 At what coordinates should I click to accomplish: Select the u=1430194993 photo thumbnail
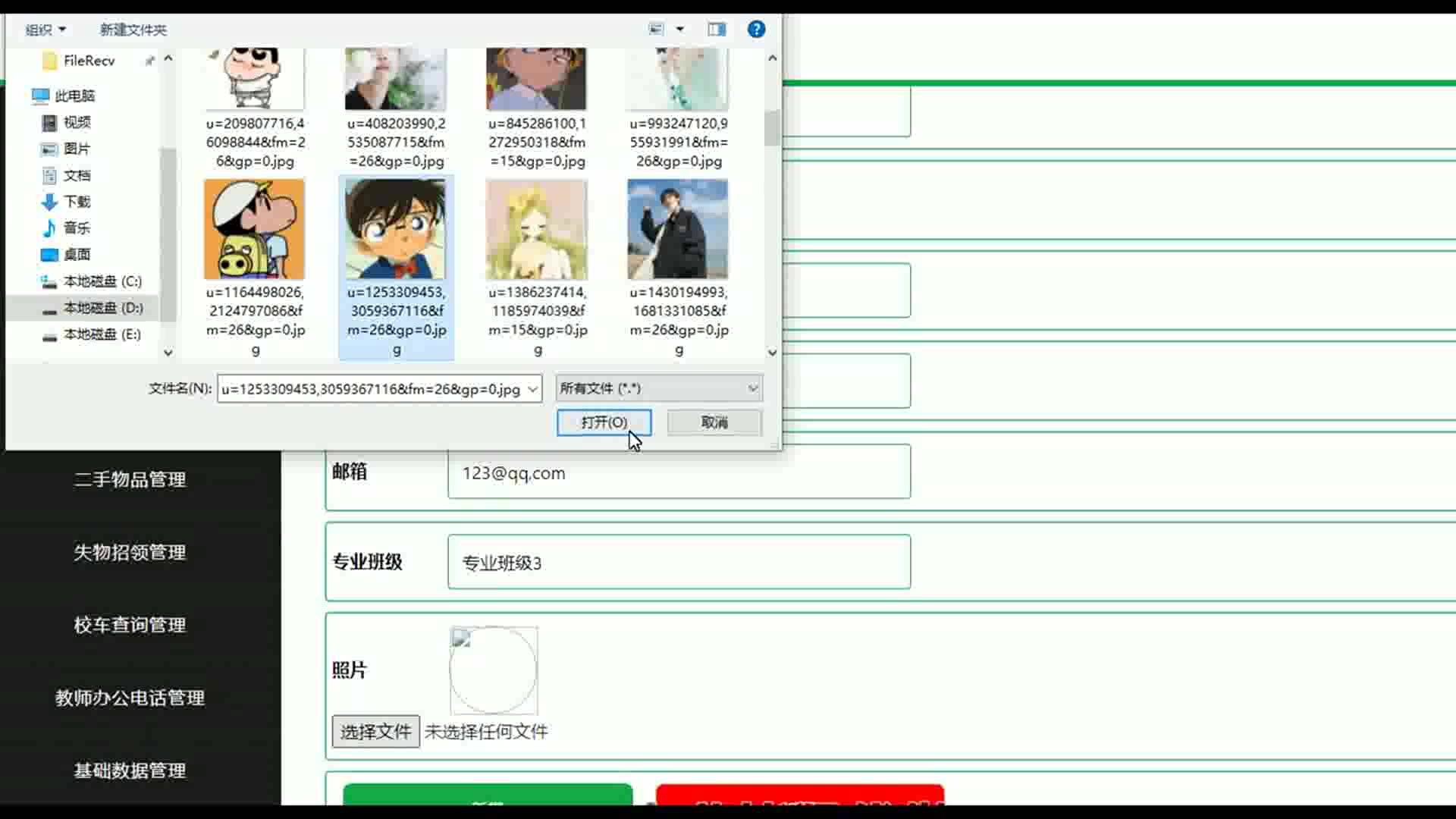click(x=678, y=230)
